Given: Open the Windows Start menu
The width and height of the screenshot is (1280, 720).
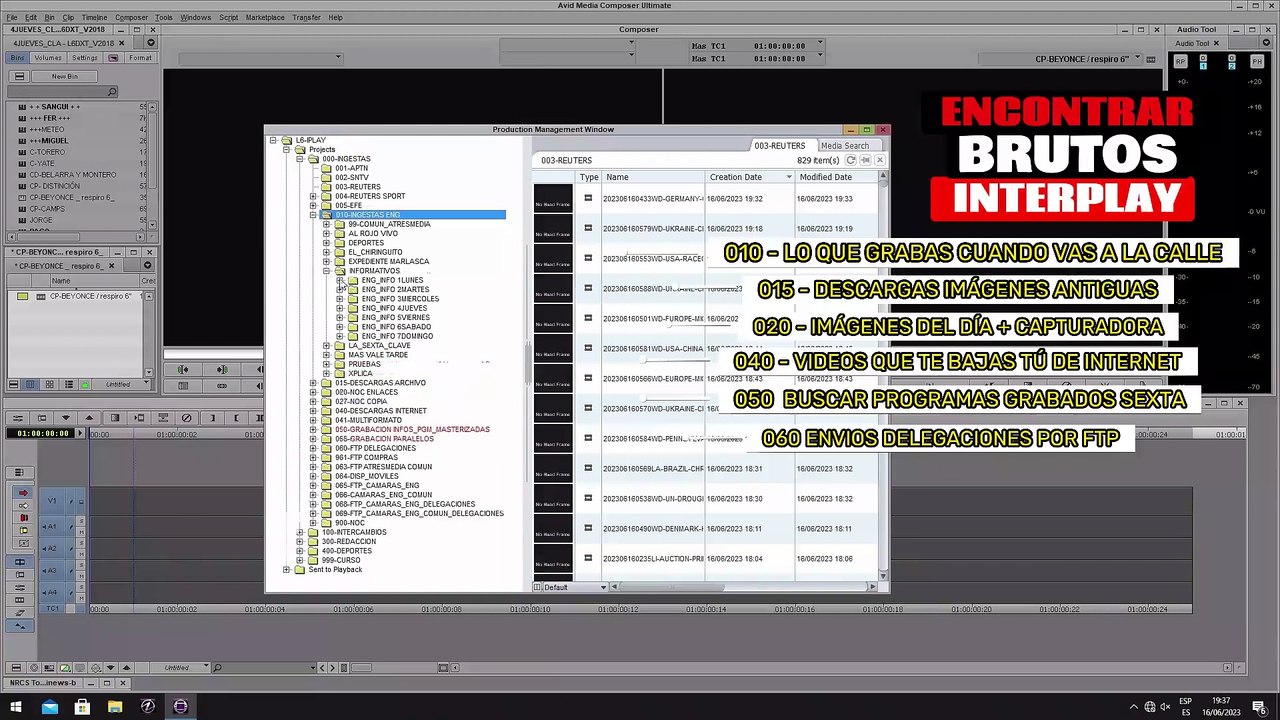Looking at the screenshot, I should 16,707.
